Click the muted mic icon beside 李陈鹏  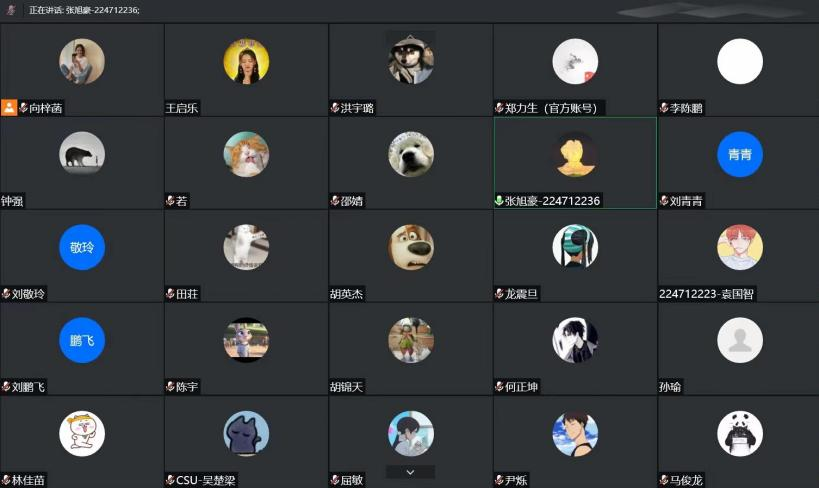[664, 108]
